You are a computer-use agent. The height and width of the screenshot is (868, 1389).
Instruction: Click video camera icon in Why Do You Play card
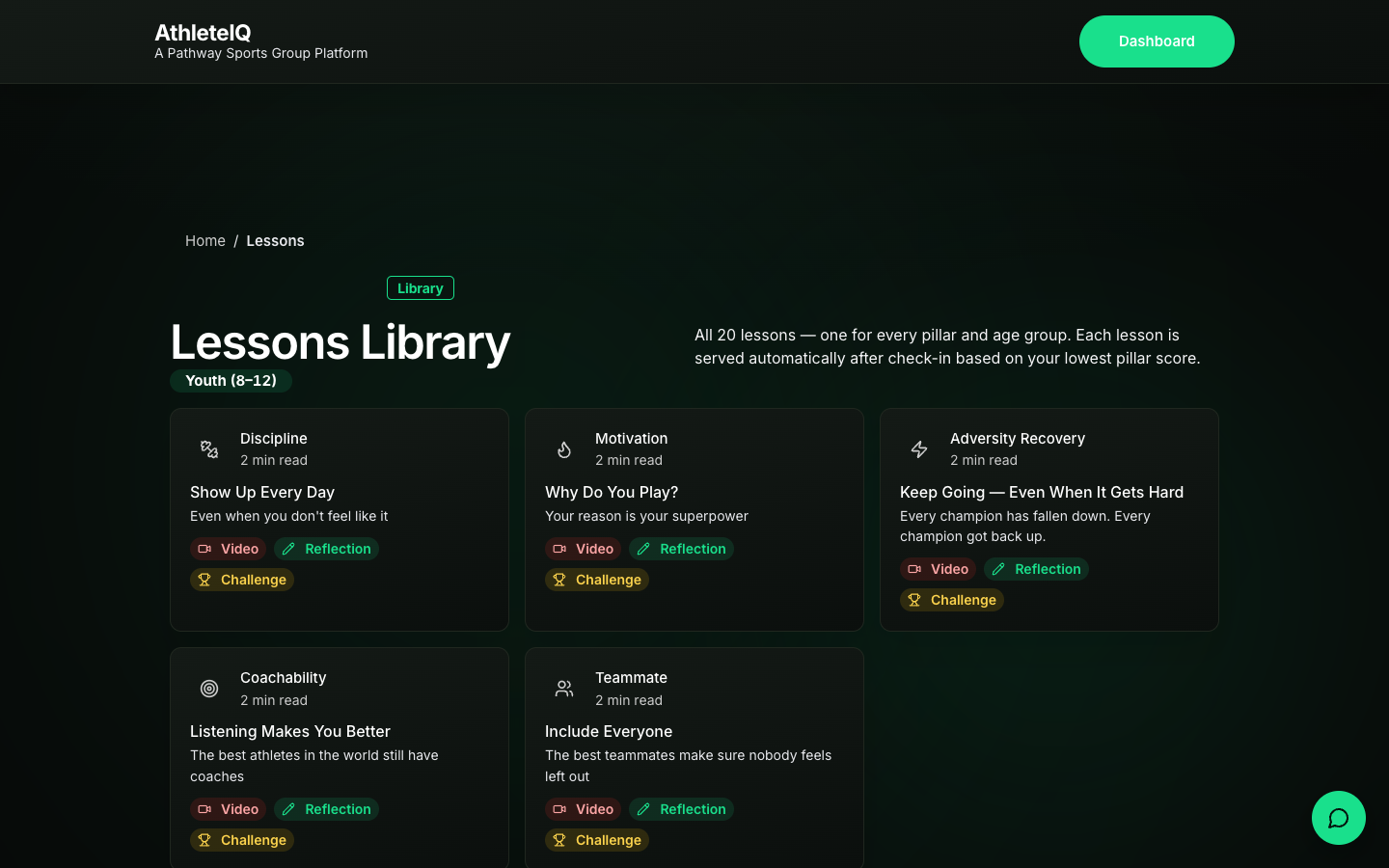pyautogui.click(x=559, y=549)
